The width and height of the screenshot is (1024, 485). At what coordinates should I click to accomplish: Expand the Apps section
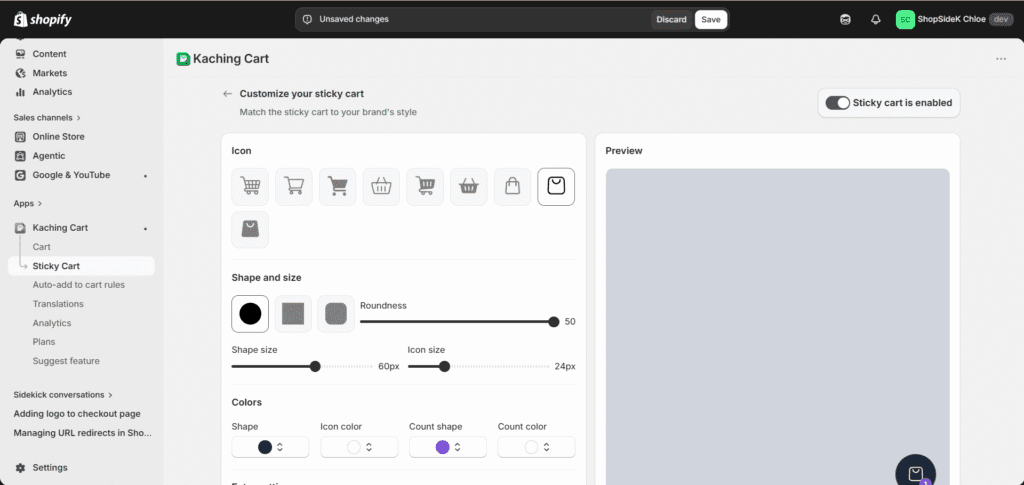point(27,204)
